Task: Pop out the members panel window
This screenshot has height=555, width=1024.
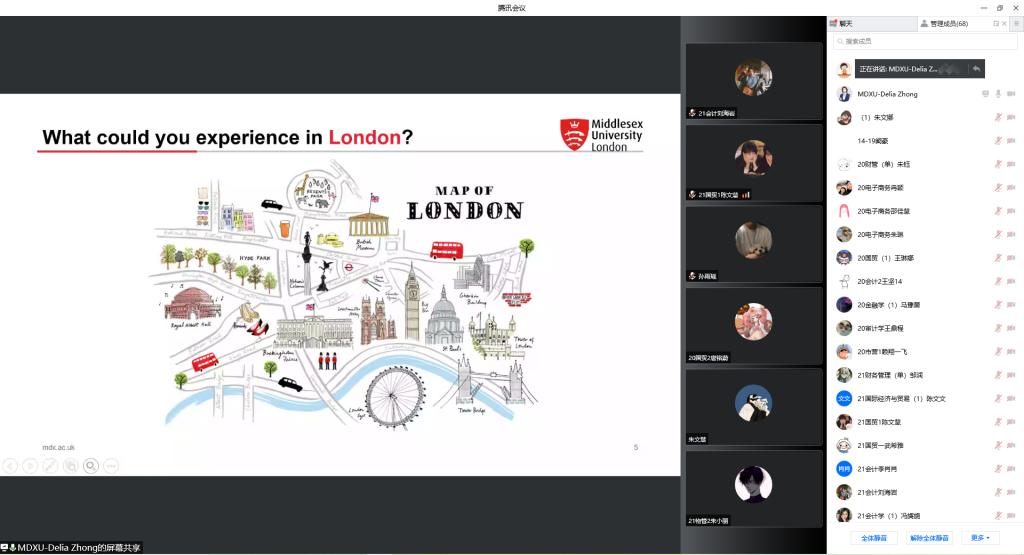Action: coord(996,23)
